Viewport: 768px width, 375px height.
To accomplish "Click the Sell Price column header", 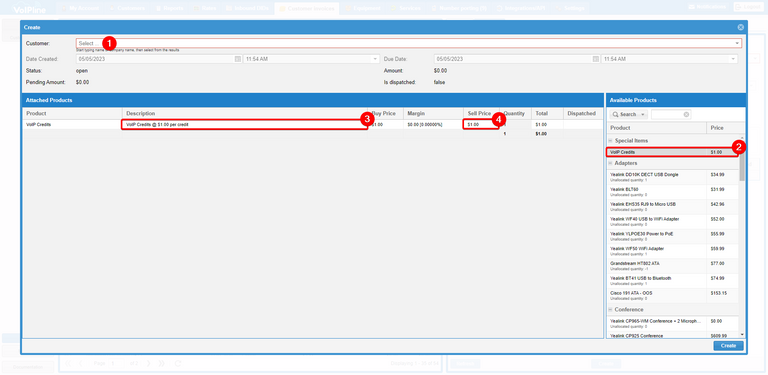I will click(x=481, y=114).
